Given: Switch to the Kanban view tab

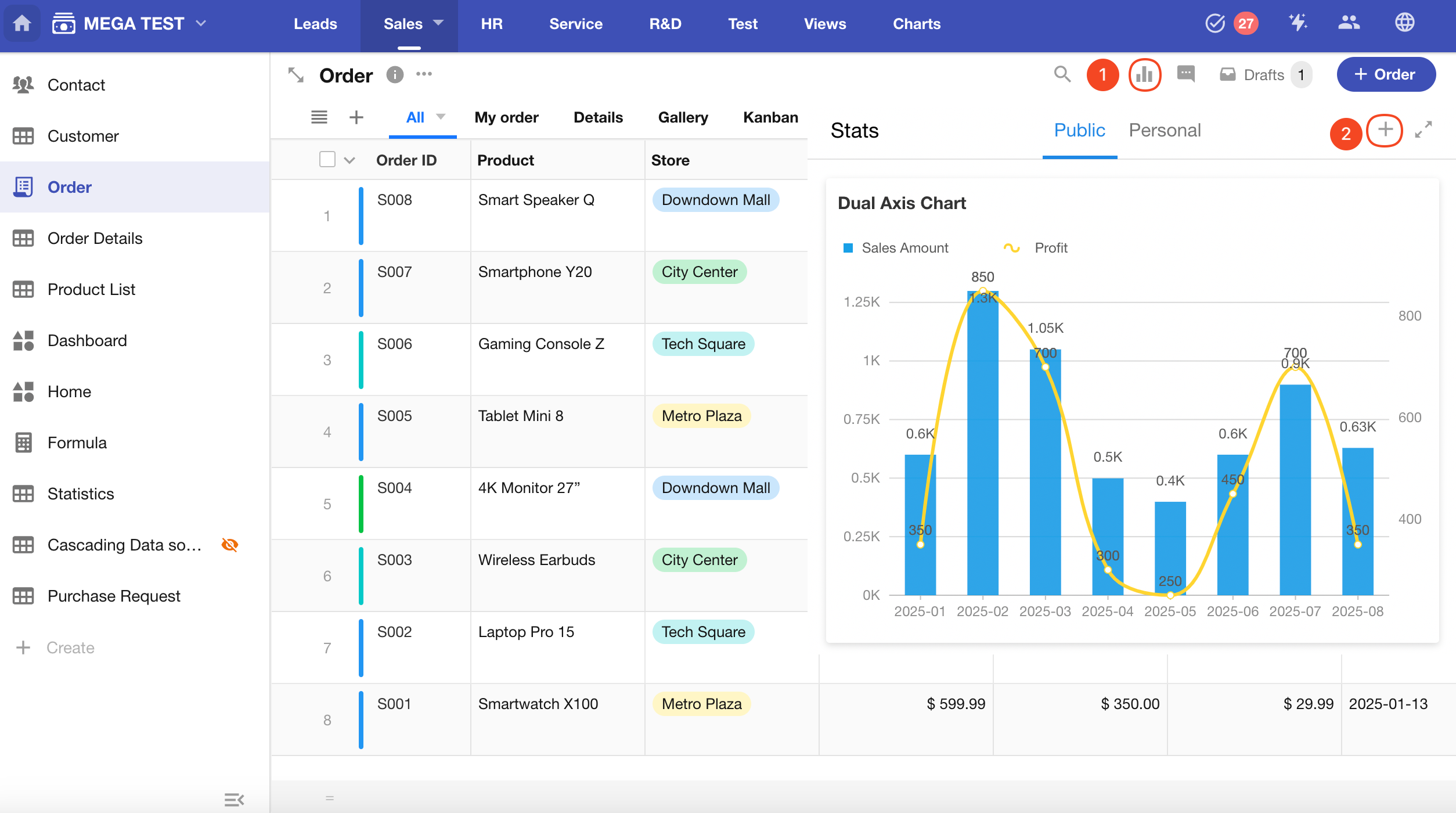Looking at the screenshot, I should pyautogui.click(x=770, y=117).
